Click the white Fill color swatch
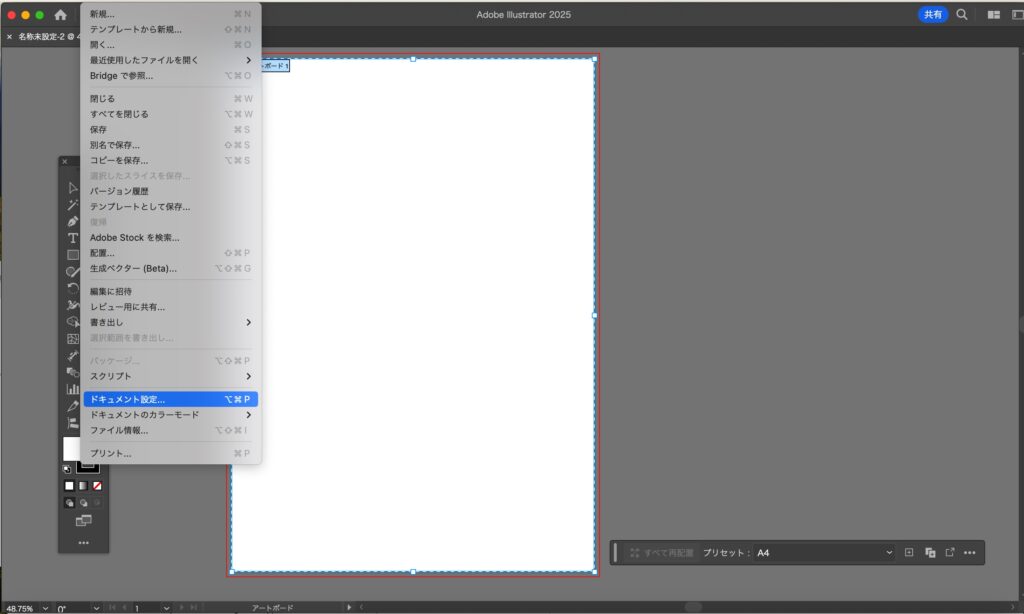This screenshot has width=1024, height=614. tap(71, 449)
